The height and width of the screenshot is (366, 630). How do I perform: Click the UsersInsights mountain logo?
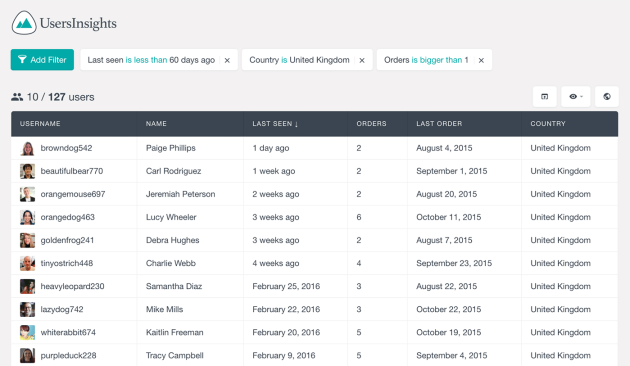(24, 23)
